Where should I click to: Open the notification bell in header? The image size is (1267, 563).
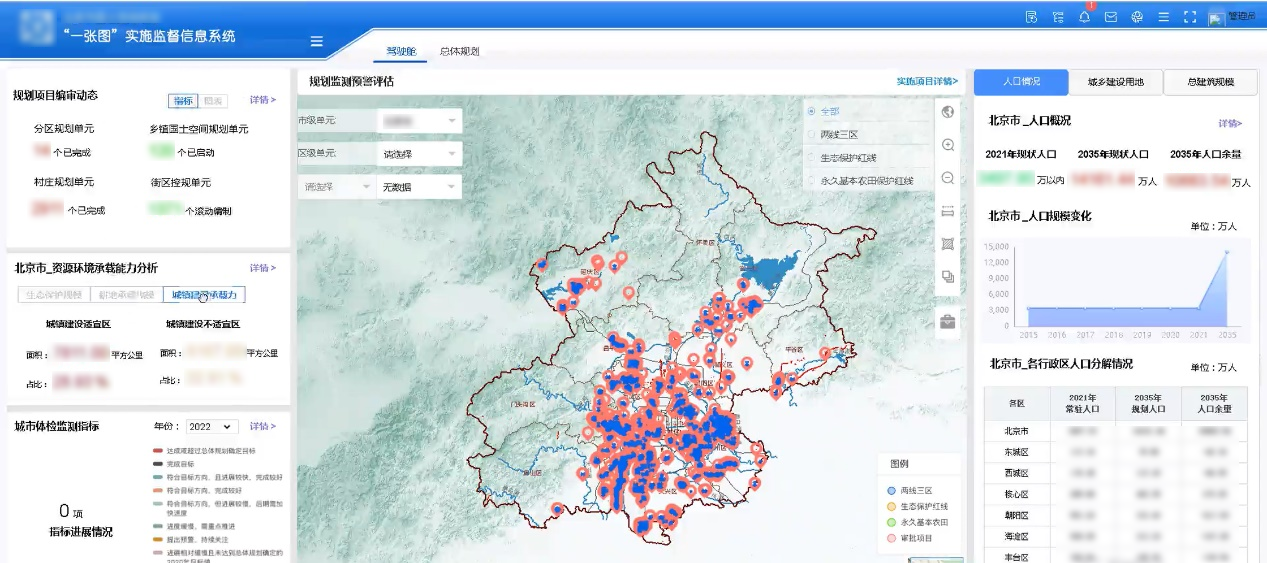[x=1084, y=17]
